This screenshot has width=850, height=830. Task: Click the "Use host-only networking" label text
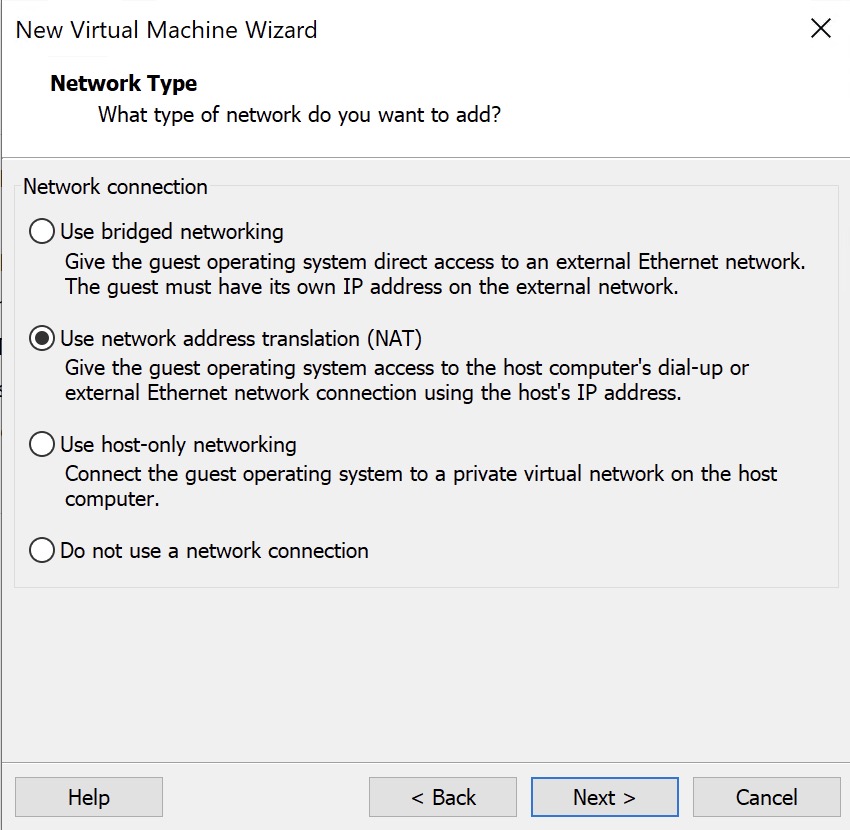[x=178, y=444]
